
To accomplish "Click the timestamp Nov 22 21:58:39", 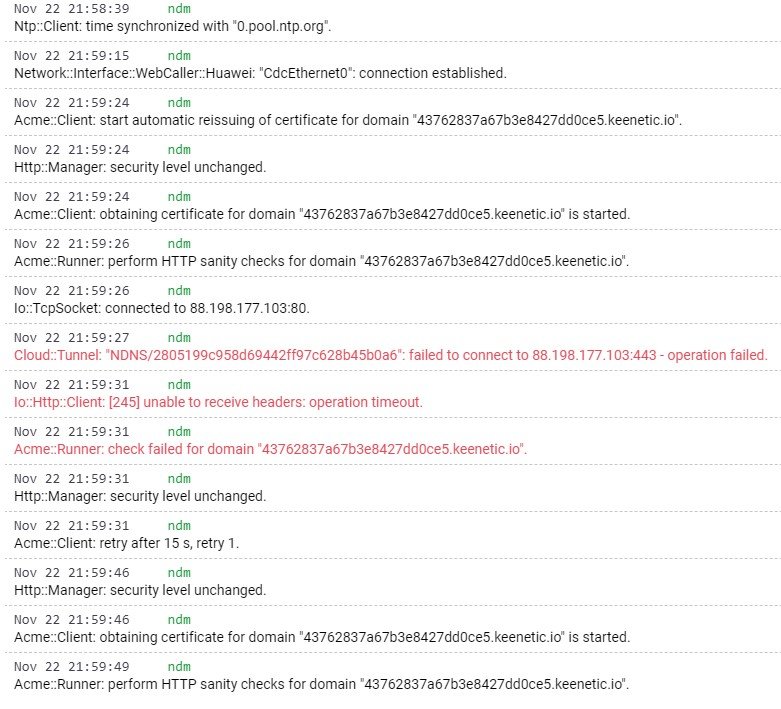I will pos(72,9).
